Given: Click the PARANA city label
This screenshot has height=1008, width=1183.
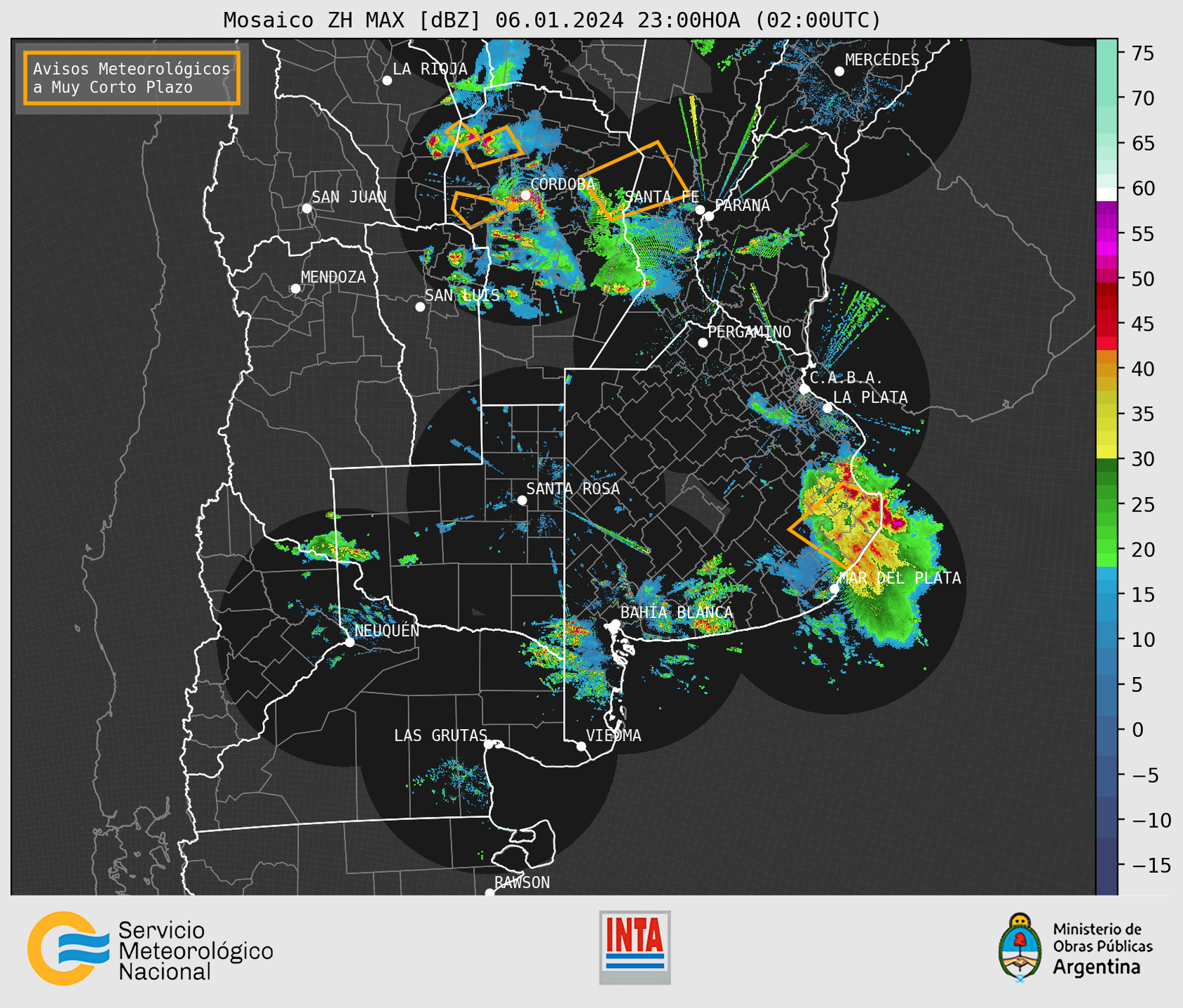Looking at the screenshot, I should pyautogui.click(x=742, y=205).
